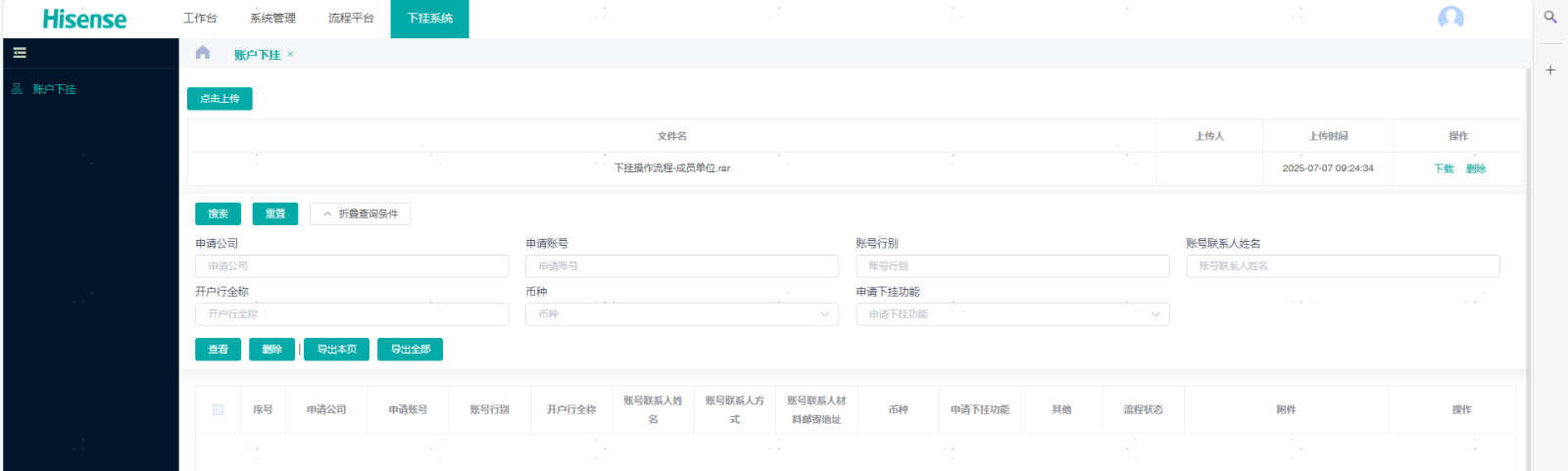Close the 账户下挂 tab with x icon

(290, 55)
